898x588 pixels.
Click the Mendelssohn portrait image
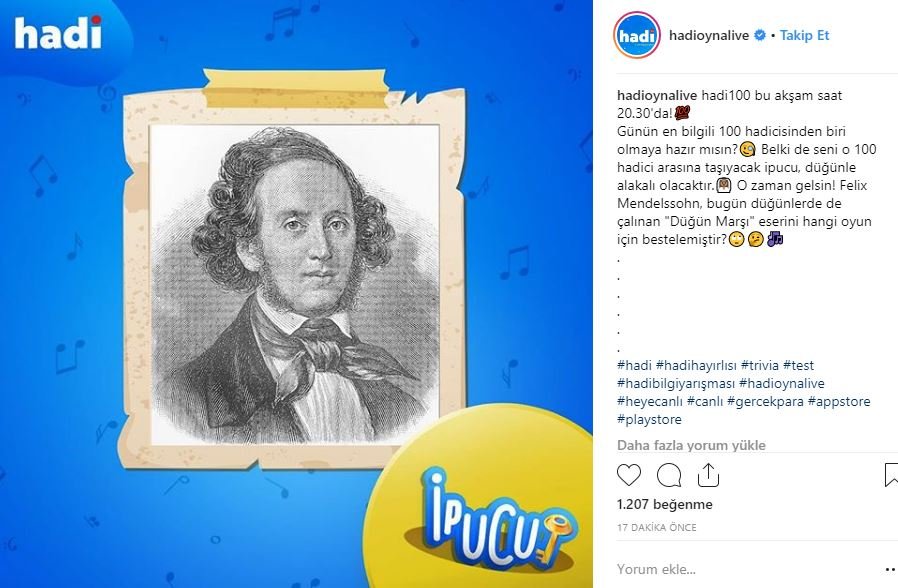pos(294,285)
